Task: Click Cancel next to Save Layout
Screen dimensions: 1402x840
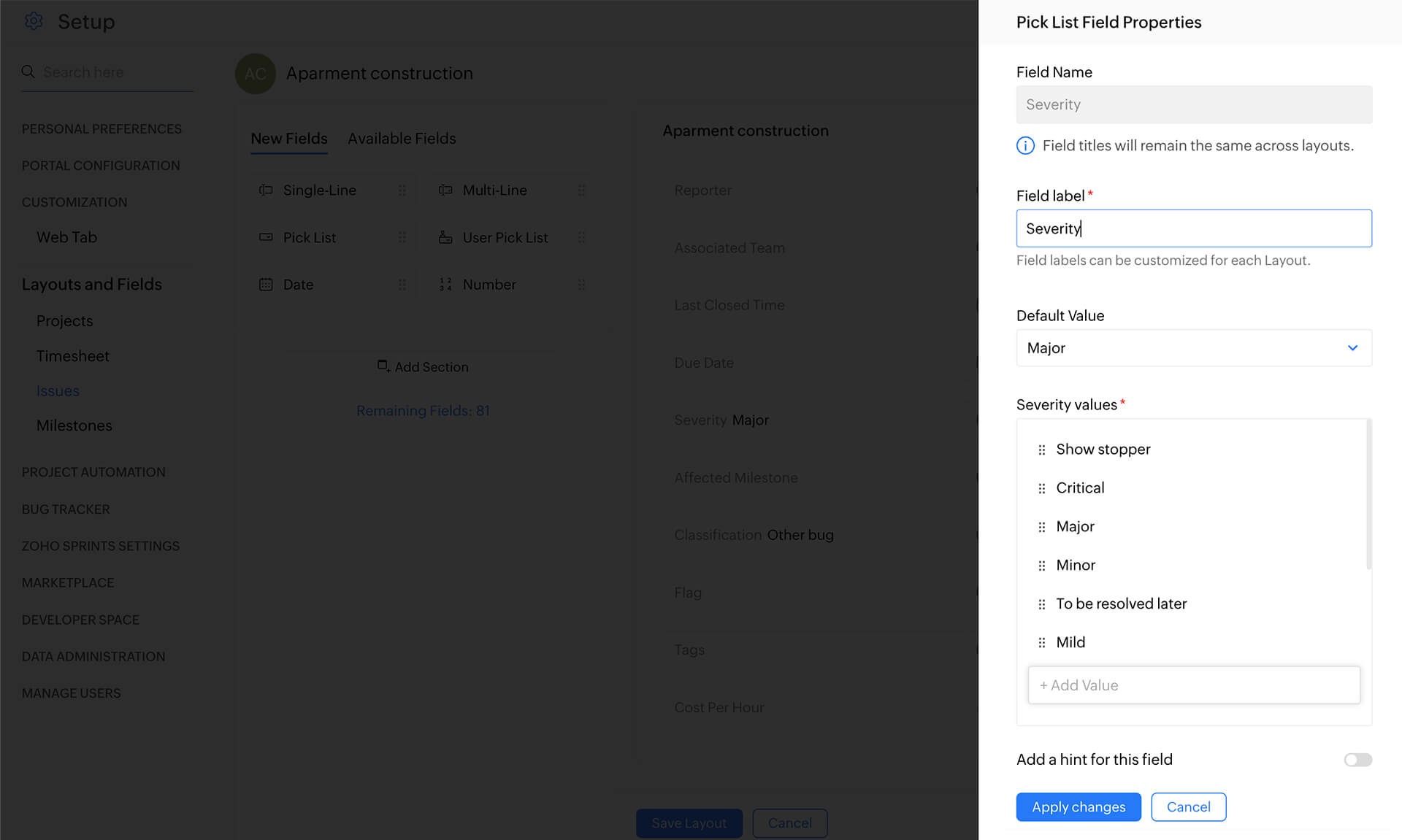Action: click(x=789, y=823)
